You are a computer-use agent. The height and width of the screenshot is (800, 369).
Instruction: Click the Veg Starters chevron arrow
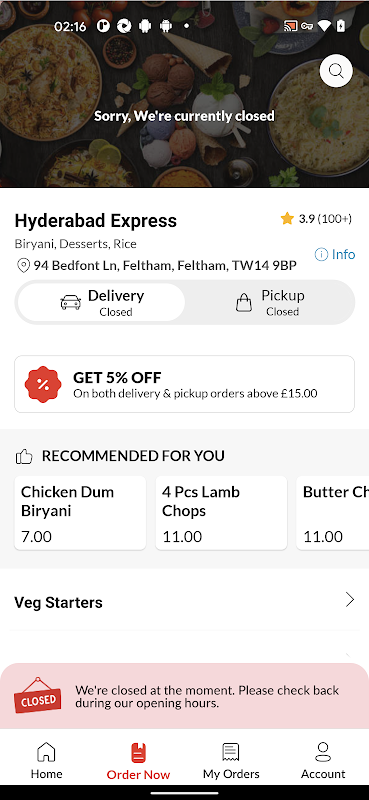(x=350, y=599)
